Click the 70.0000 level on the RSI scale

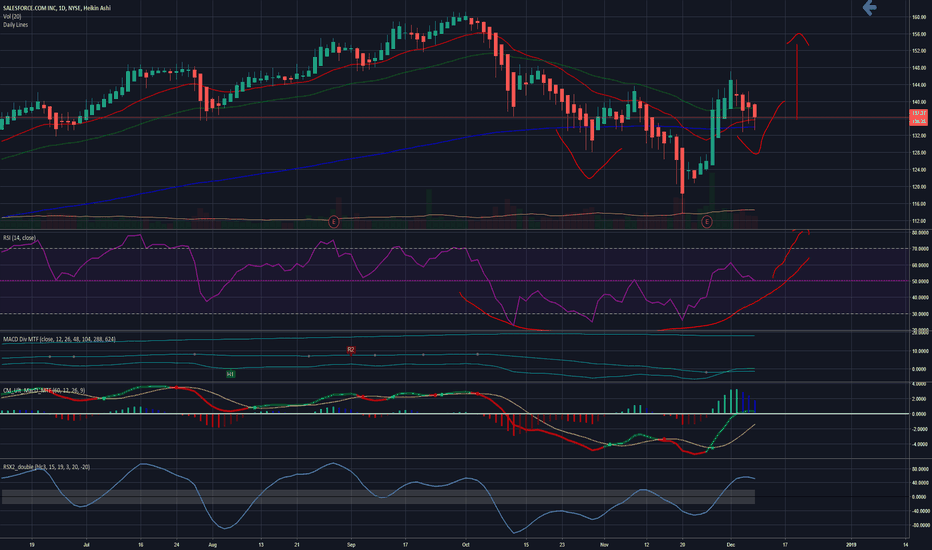pyautogui.click(x=920, y=249)
